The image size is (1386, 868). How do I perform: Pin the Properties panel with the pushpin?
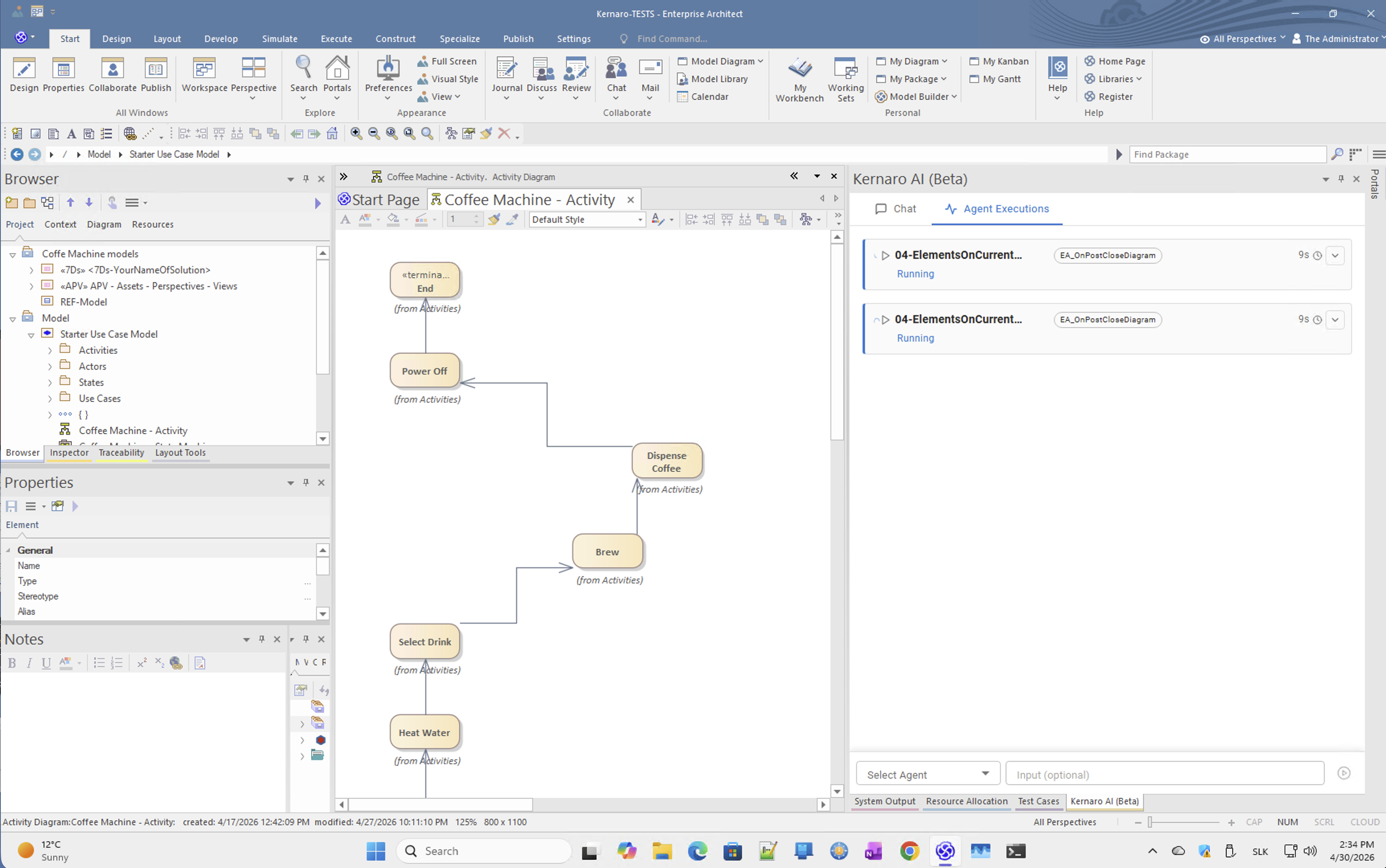(306, 483)
